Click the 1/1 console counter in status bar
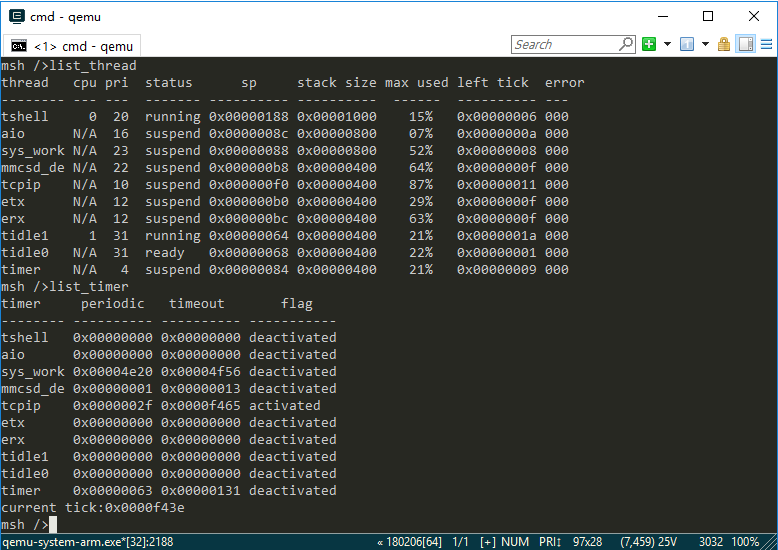778x550 pixels. (x=461, y=541)
